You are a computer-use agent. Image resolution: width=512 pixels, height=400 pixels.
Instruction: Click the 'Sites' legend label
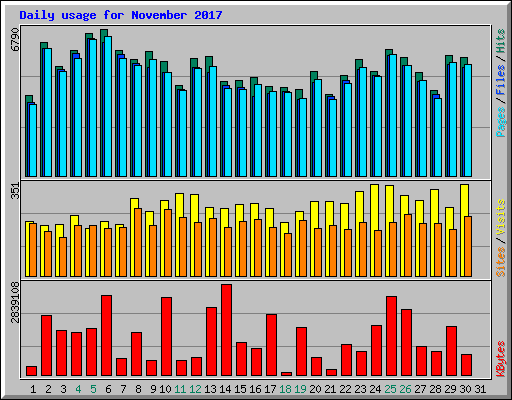501,262
